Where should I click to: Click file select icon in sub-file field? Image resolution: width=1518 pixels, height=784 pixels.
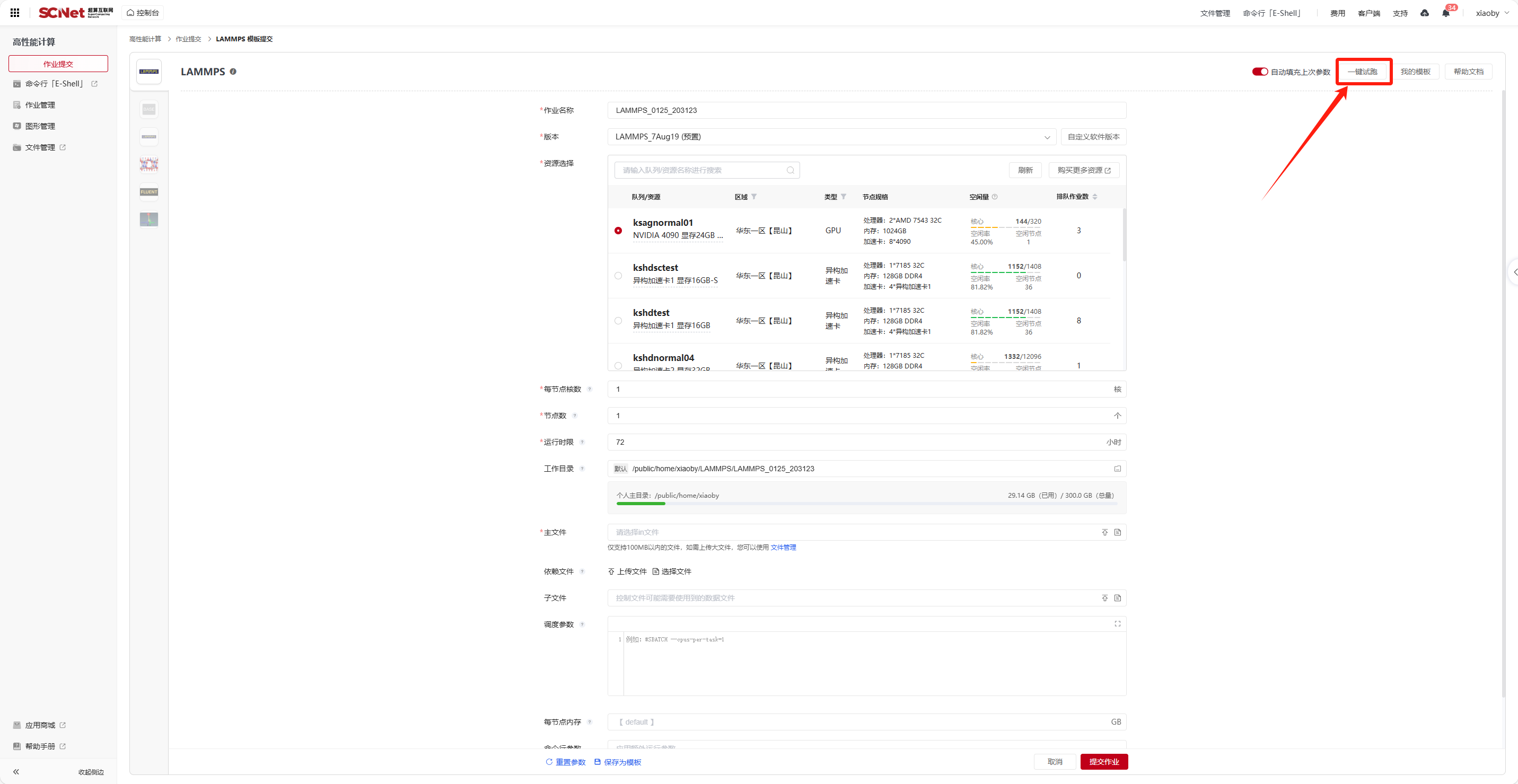pos(1117,598)
